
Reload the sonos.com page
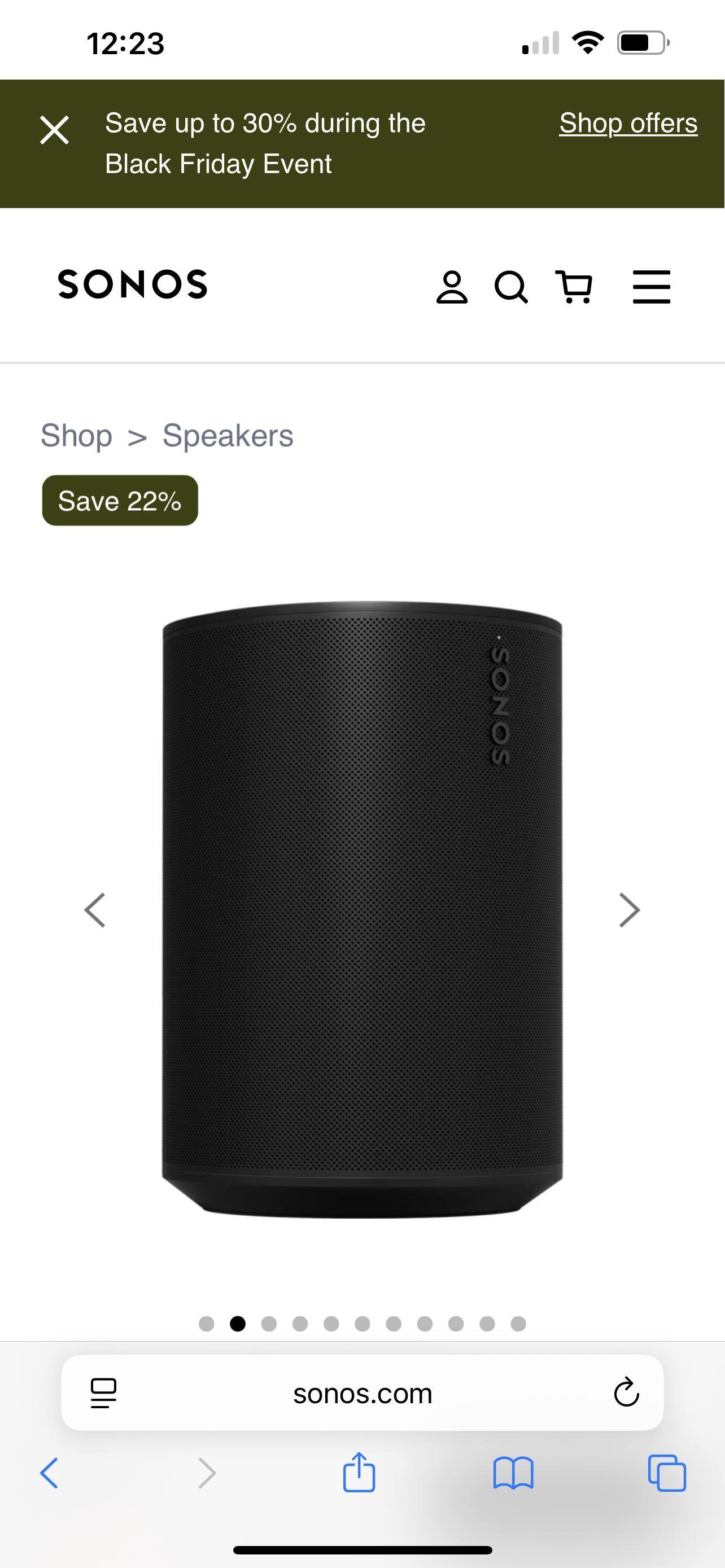[x=626, y=1393]
